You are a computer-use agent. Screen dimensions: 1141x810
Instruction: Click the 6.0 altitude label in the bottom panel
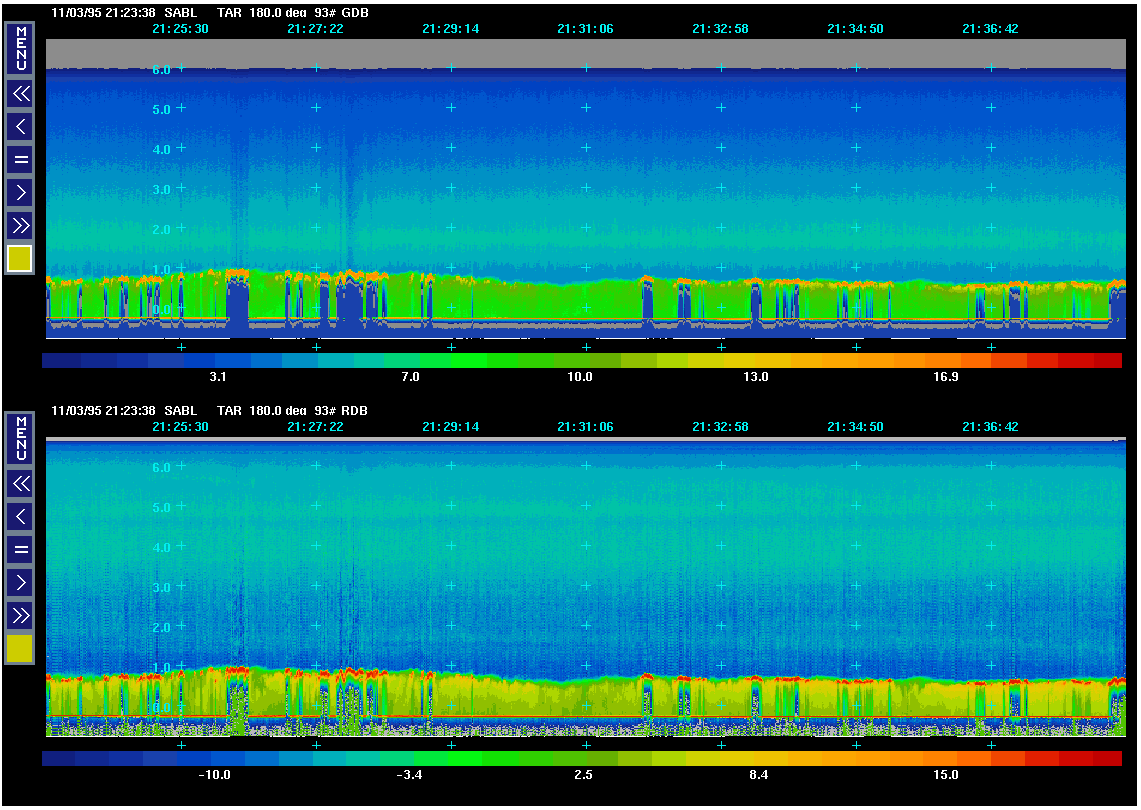tap(161, 467)
